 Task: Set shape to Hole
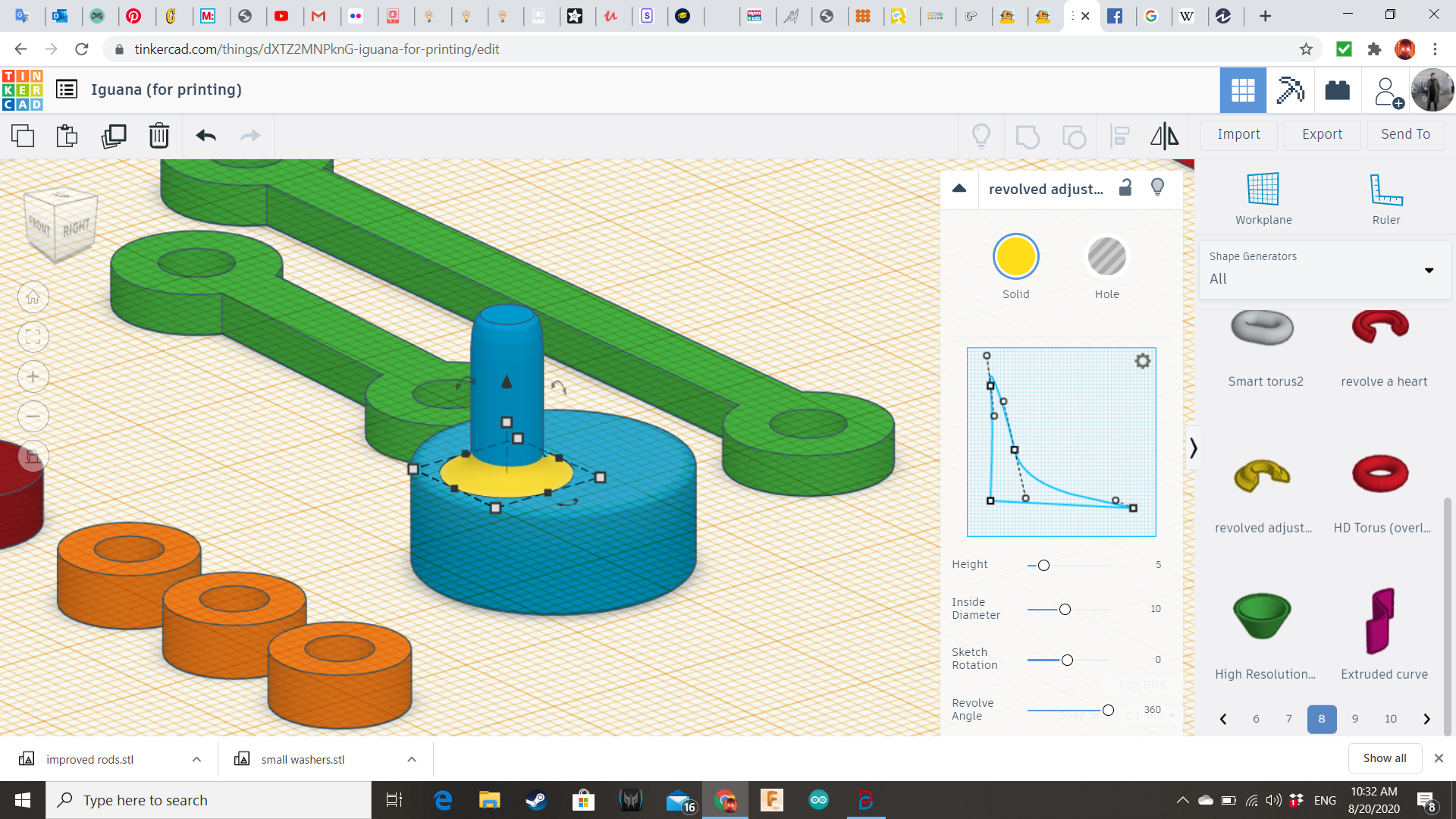click(1106, 256)
